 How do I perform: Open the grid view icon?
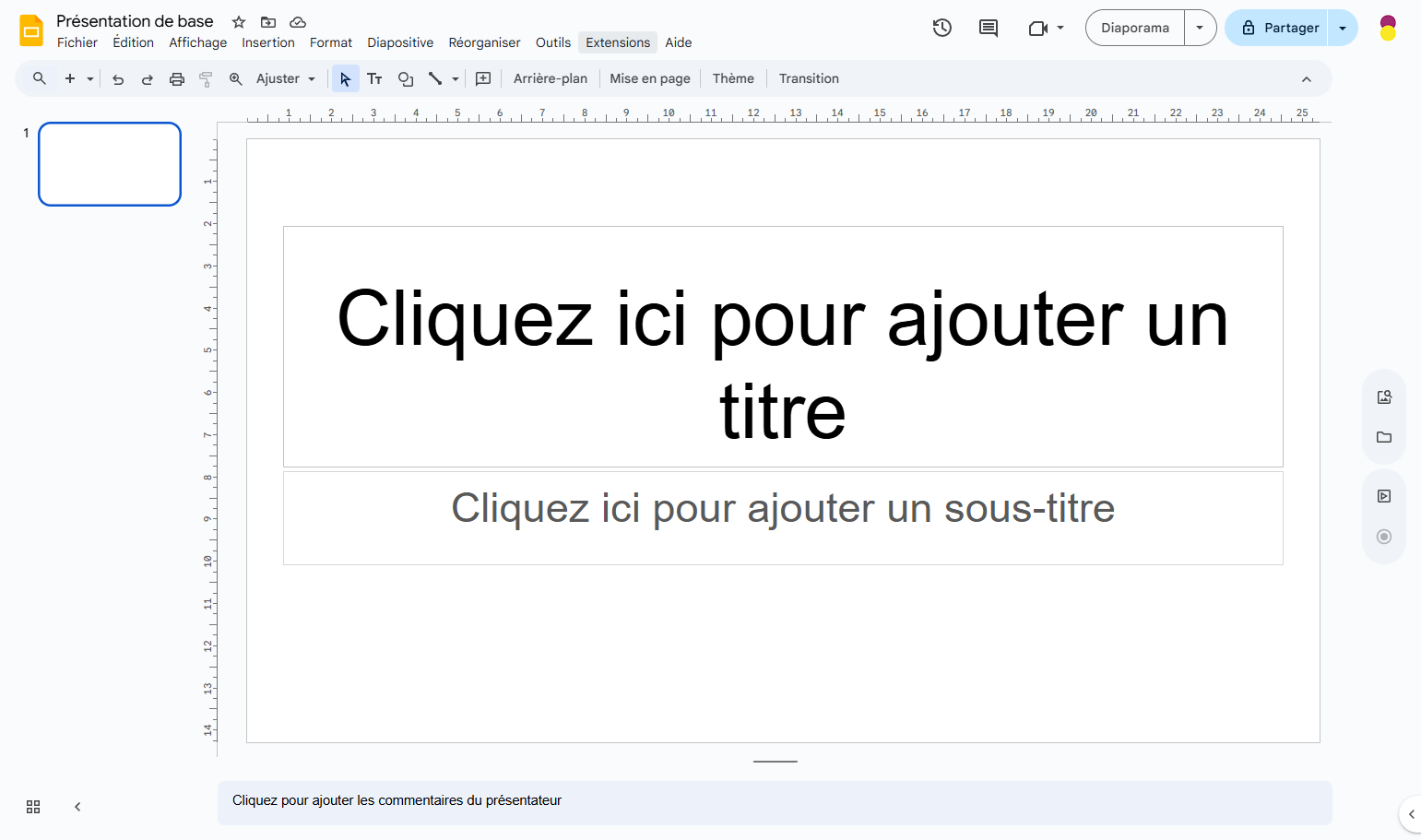[x=33, y=807]
